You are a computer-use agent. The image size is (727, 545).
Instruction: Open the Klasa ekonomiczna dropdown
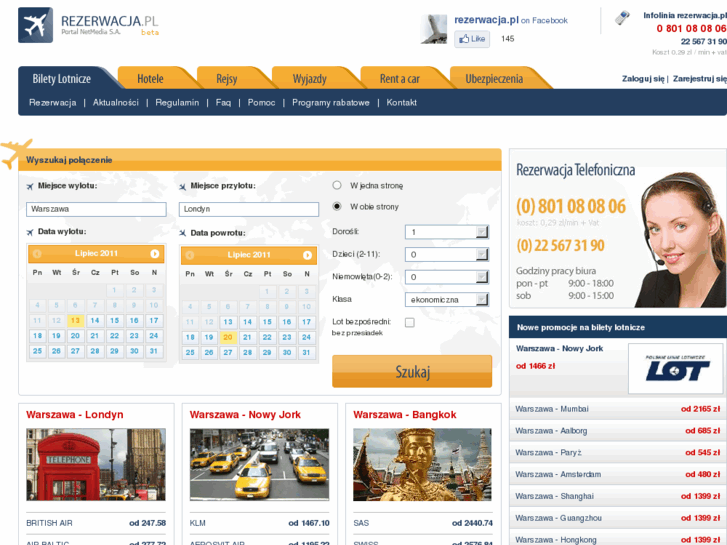tap(446, 300)
